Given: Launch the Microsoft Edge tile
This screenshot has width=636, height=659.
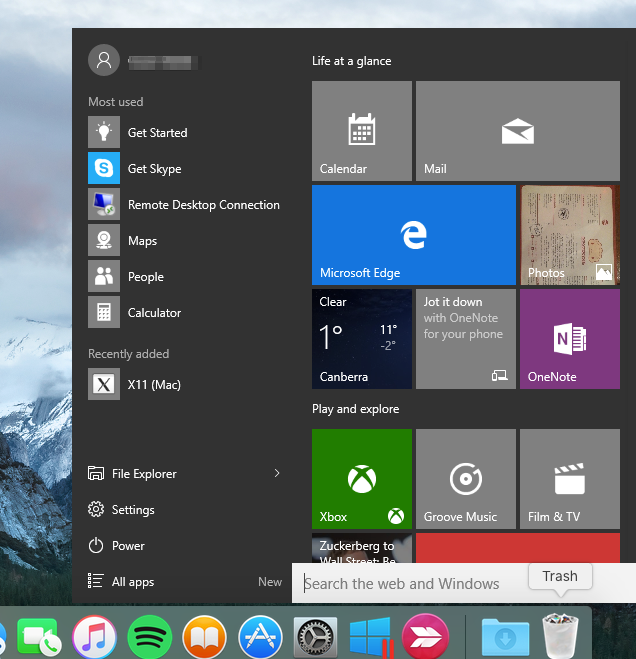Looking at the screenshot, I should [414, 235].
